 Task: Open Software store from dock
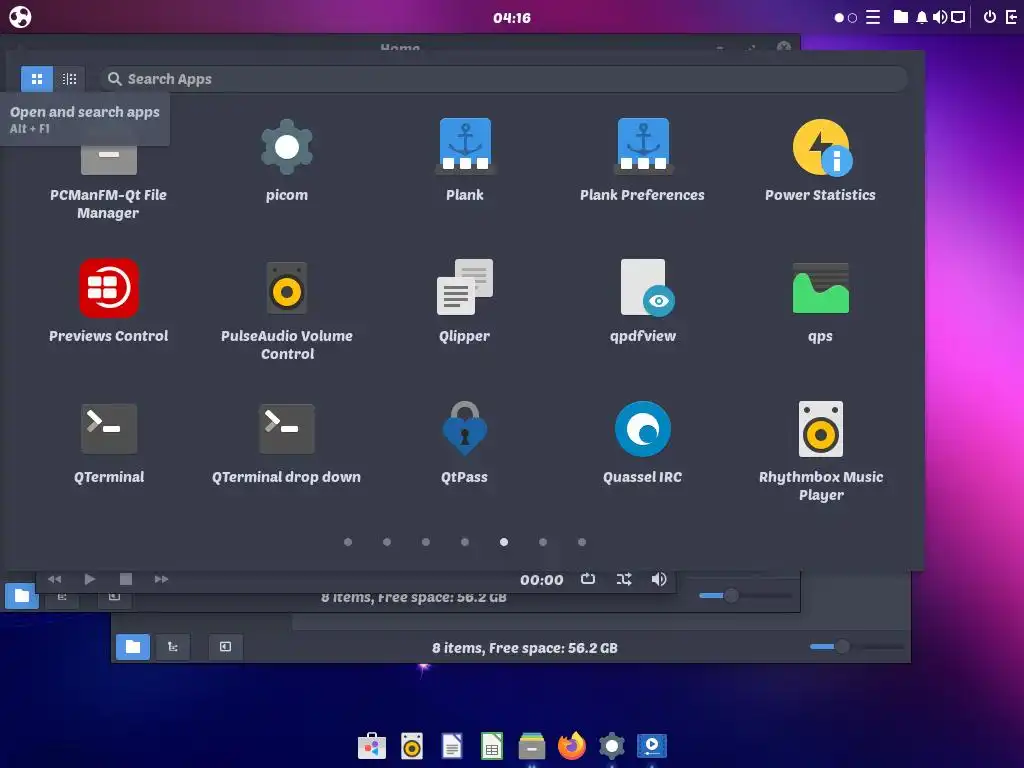coord(372,746)
